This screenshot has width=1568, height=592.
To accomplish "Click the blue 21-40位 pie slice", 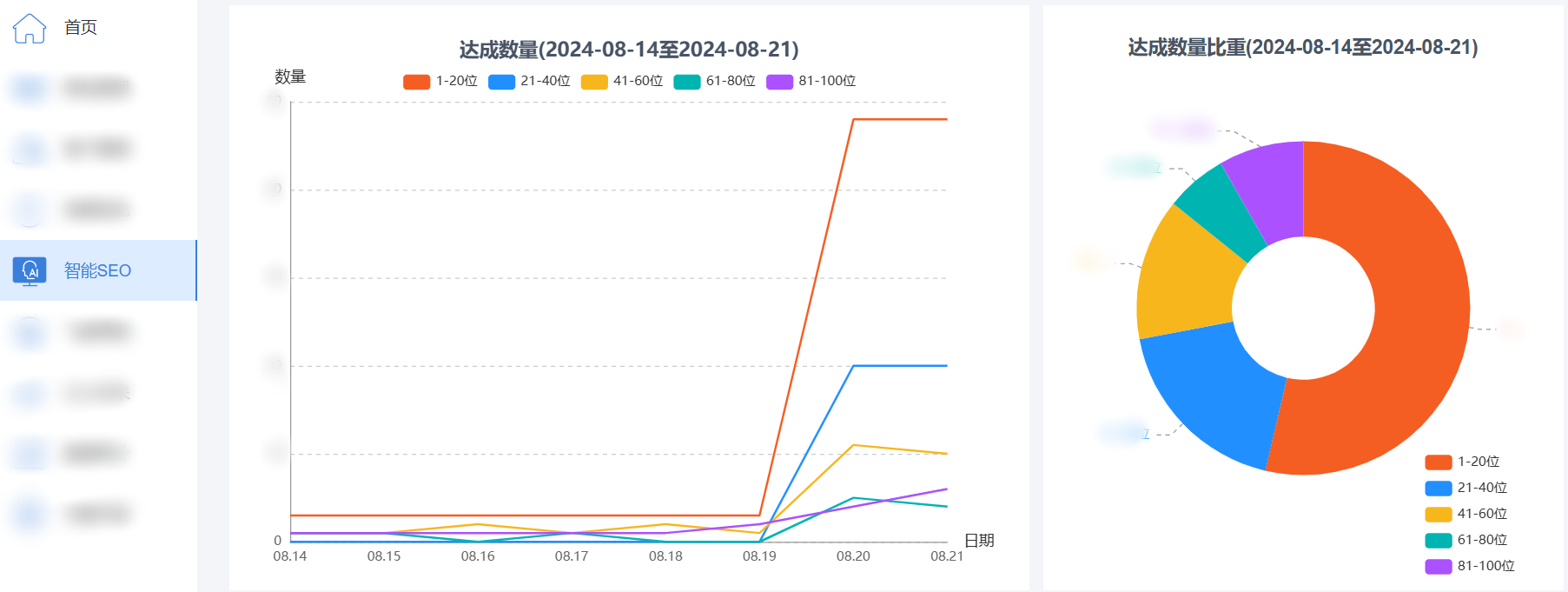I will point(1216,396).
